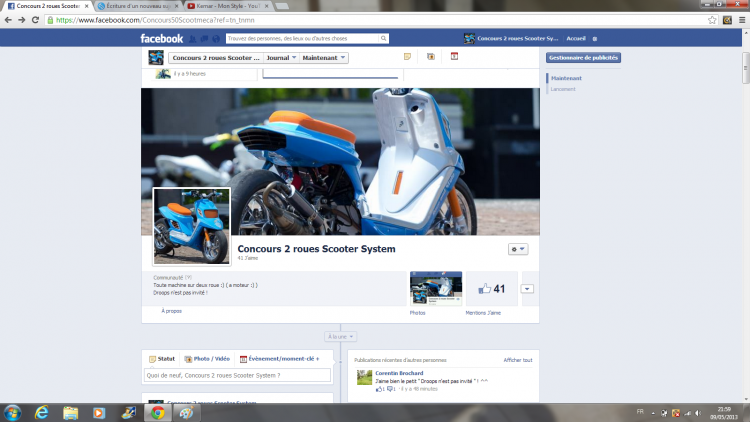
Task: Click the clock in system tray
Action: (724, 413)
